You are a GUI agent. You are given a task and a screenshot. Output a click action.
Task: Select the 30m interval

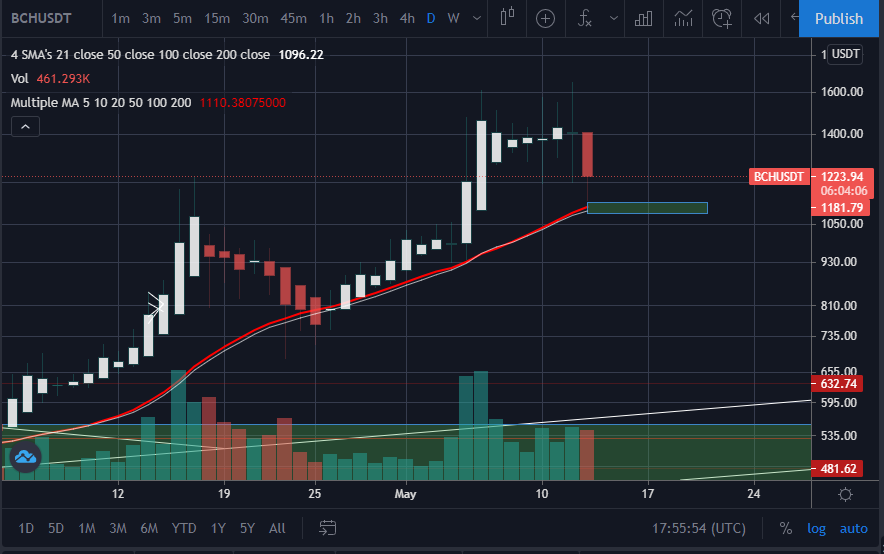click(x=255, y=19)
